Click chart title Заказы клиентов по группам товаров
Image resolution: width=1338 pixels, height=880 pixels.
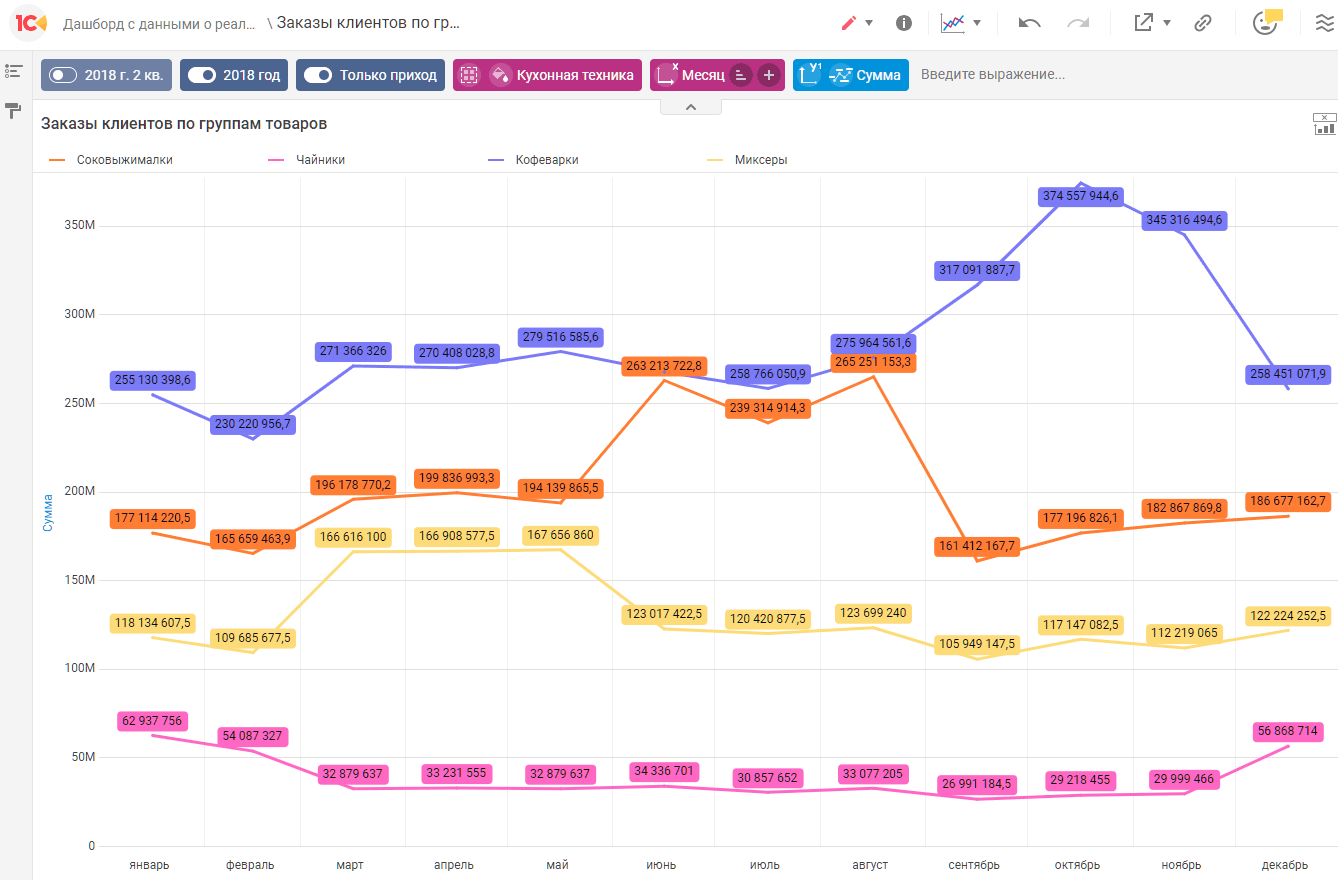point(184,124)
